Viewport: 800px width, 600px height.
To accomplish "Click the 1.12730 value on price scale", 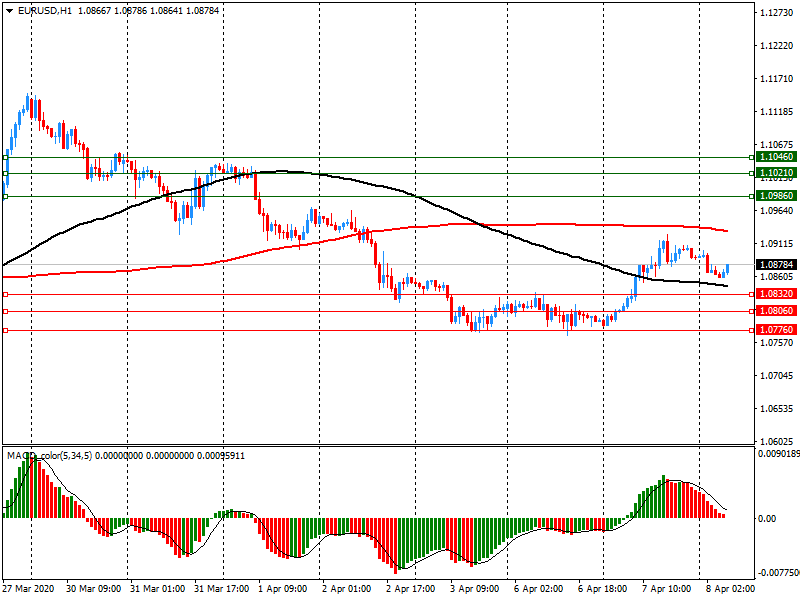I will point(776,13).
